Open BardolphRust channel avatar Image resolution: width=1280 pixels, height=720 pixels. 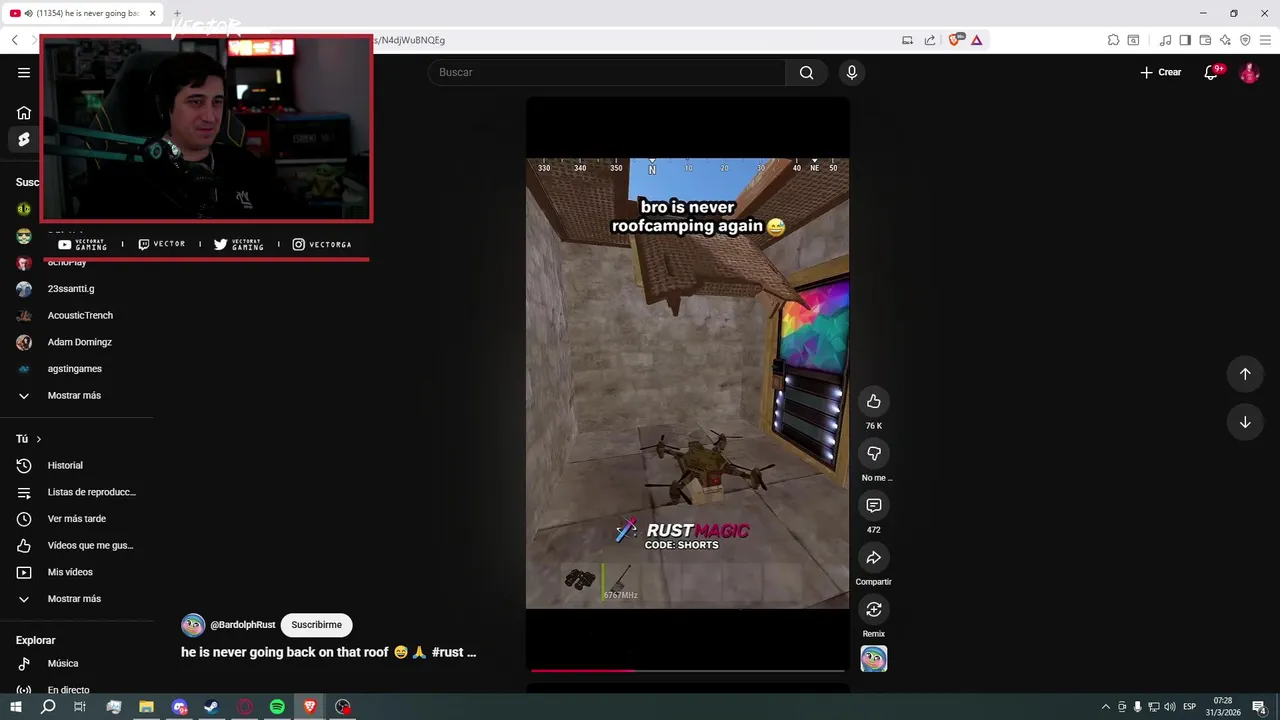tap(193, 625)
